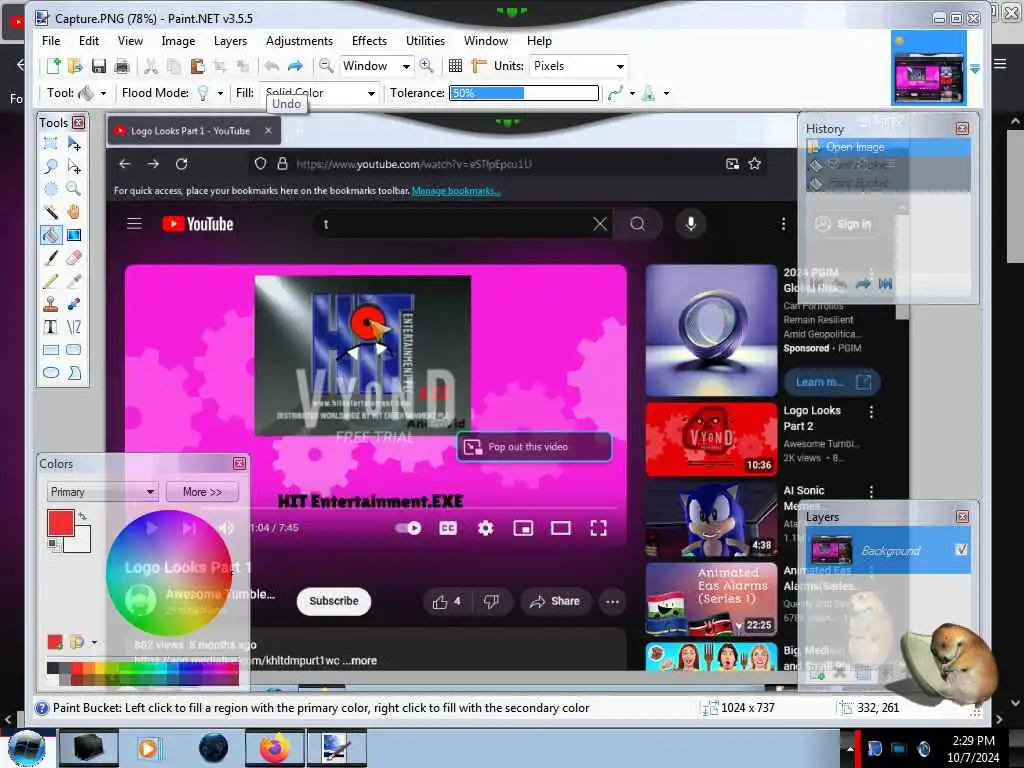Select the Text tool
1024x768 pixels.
click(x=50, y=327)
